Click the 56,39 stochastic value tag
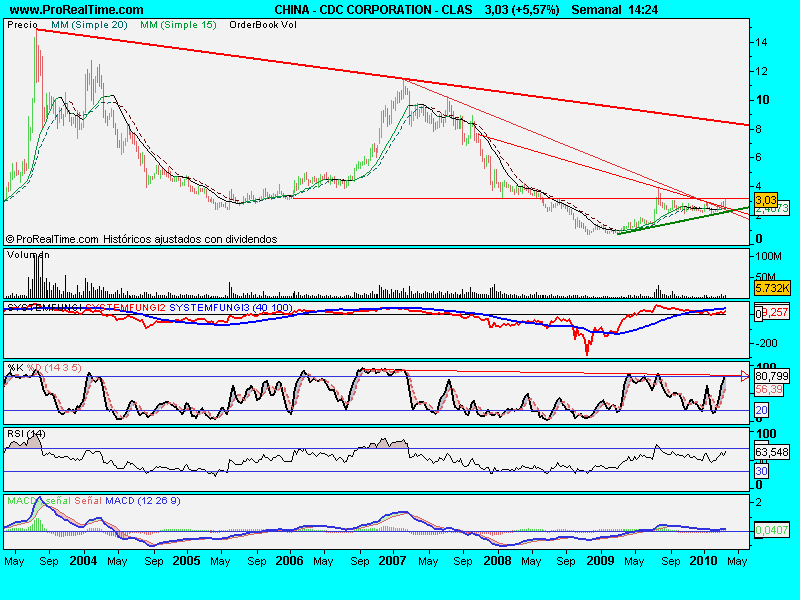 pyautogui.click(x=769, y=389)
